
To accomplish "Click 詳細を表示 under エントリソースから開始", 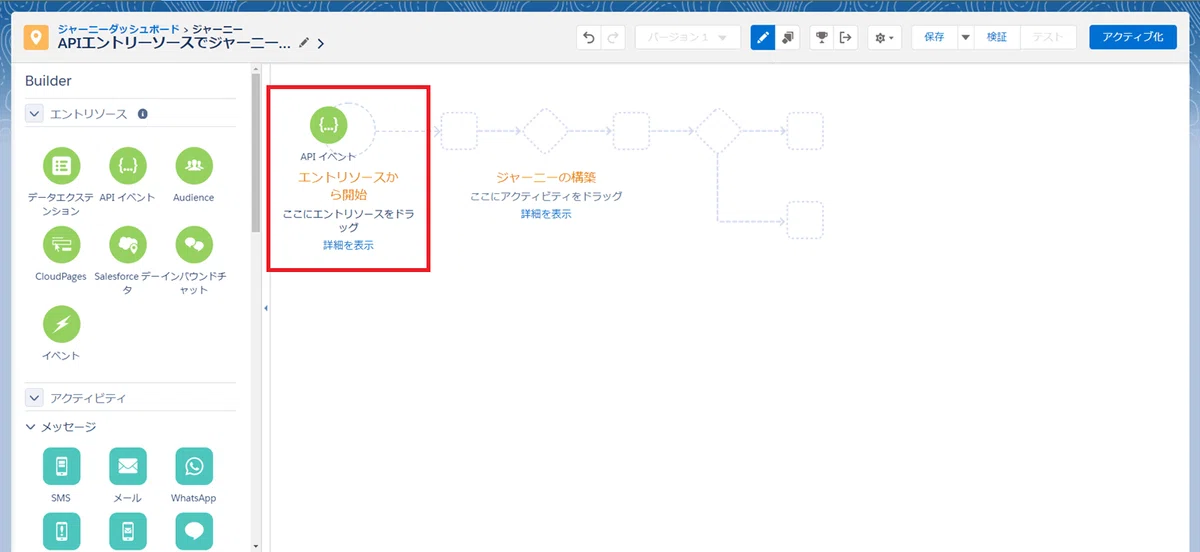I will [348, 245].
